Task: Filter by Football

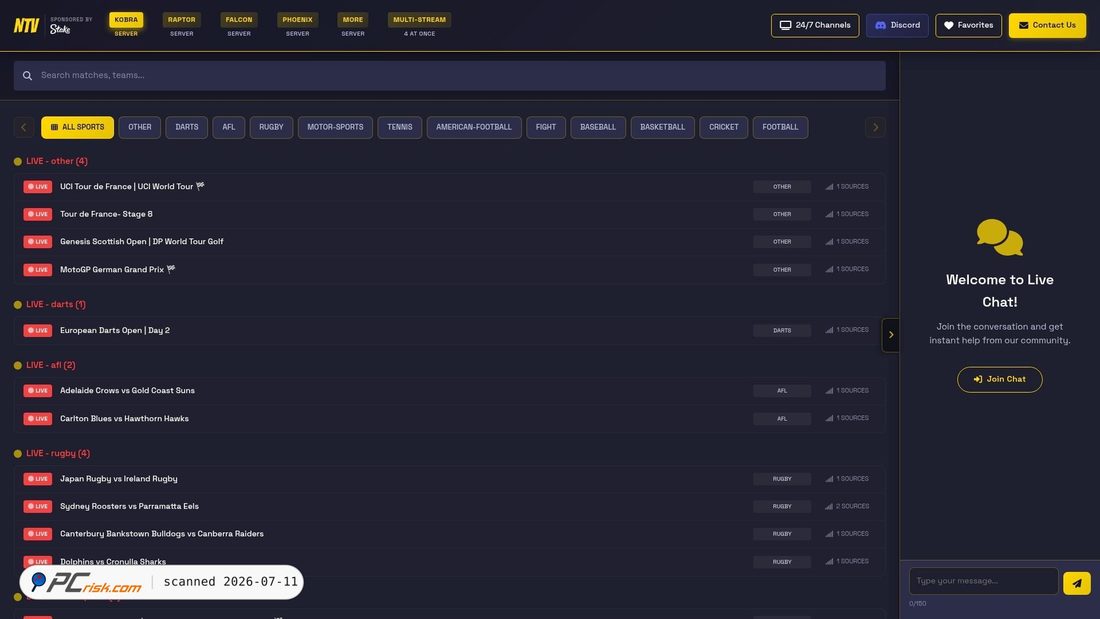Action: click(x=780, y=127)
